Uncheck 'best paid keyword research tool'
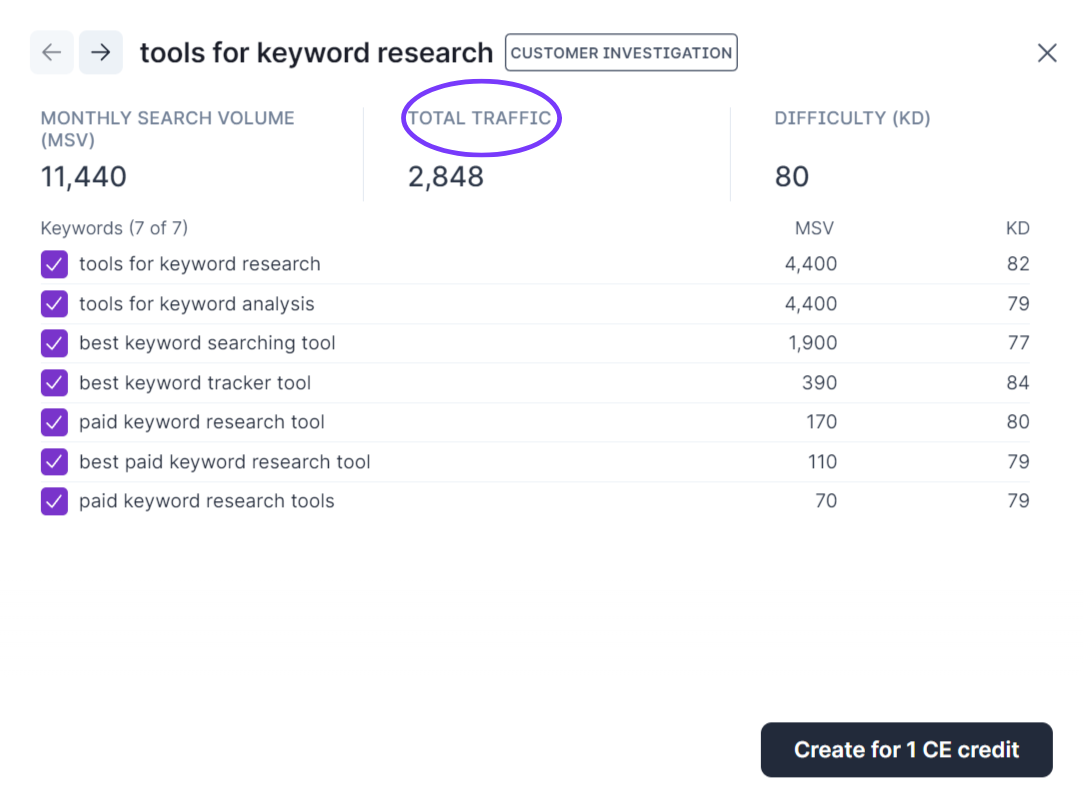Screen dimensions: 1090x786 [x=54, y=462]
